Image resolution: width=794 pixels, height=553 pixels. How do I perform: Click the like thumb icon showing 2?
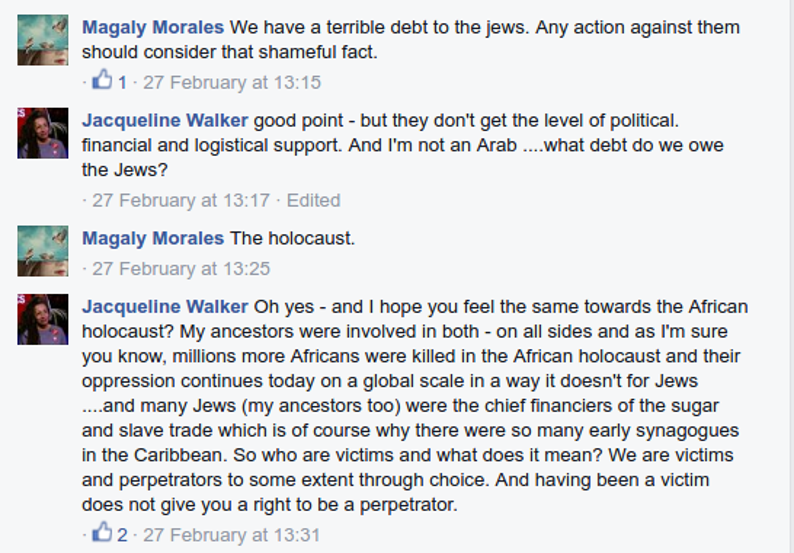click(103, 534)
